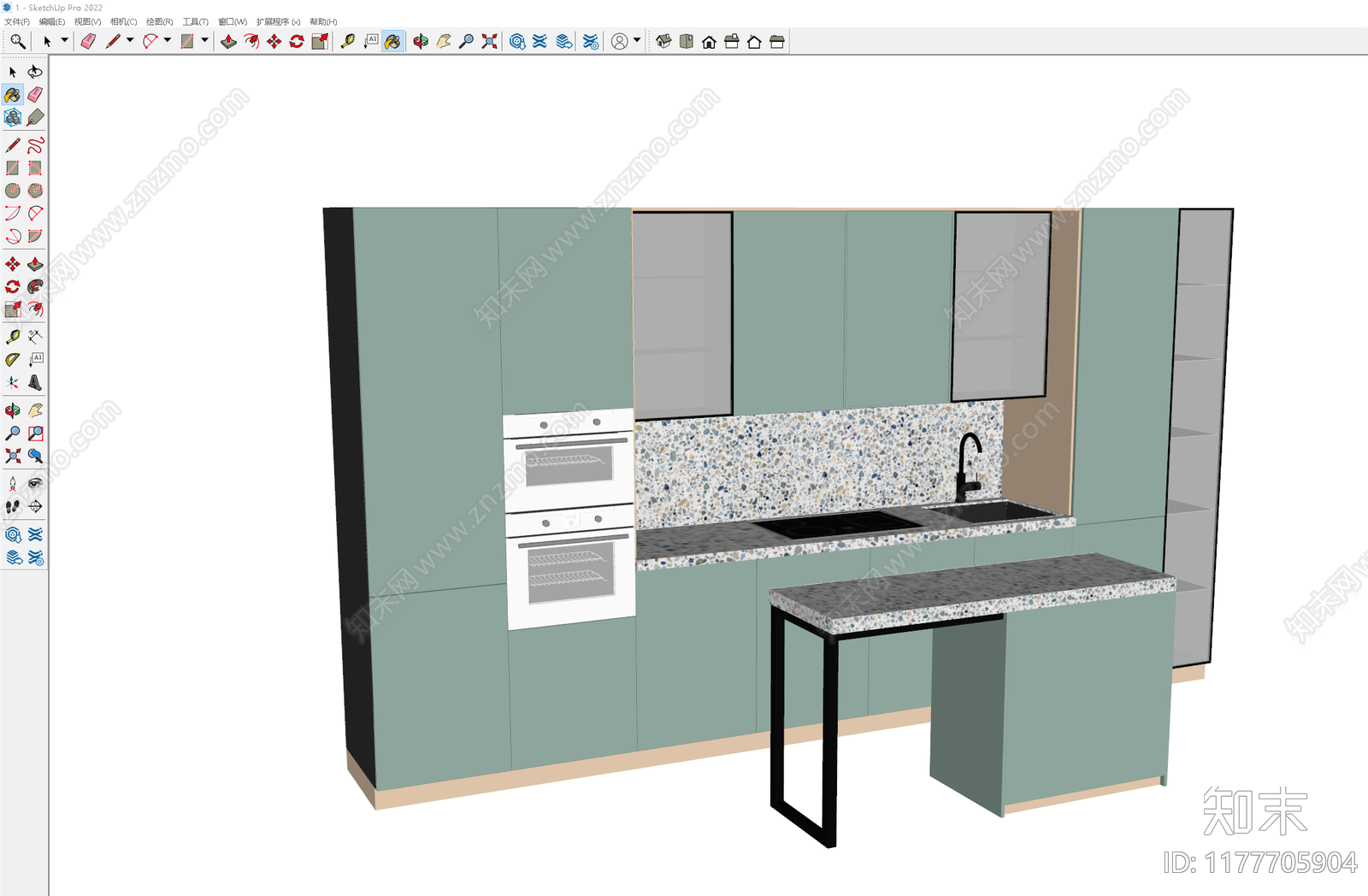Open Extension Manager from the top toolbar
The image size is (1368, 896).
590,41
